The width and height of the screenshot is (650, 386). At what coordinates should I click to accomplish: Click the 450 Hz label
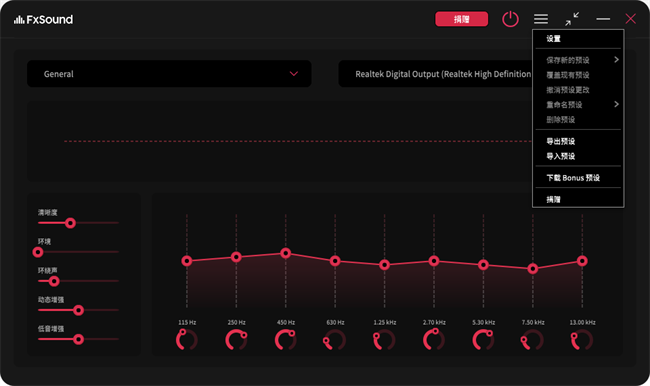coord(286,322)
